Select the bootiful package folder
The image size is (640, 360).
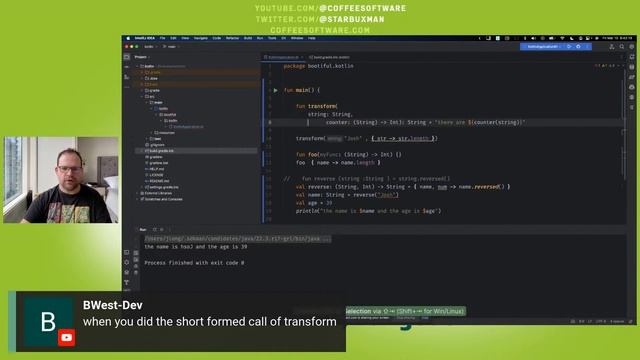click(x=168, y=115)
